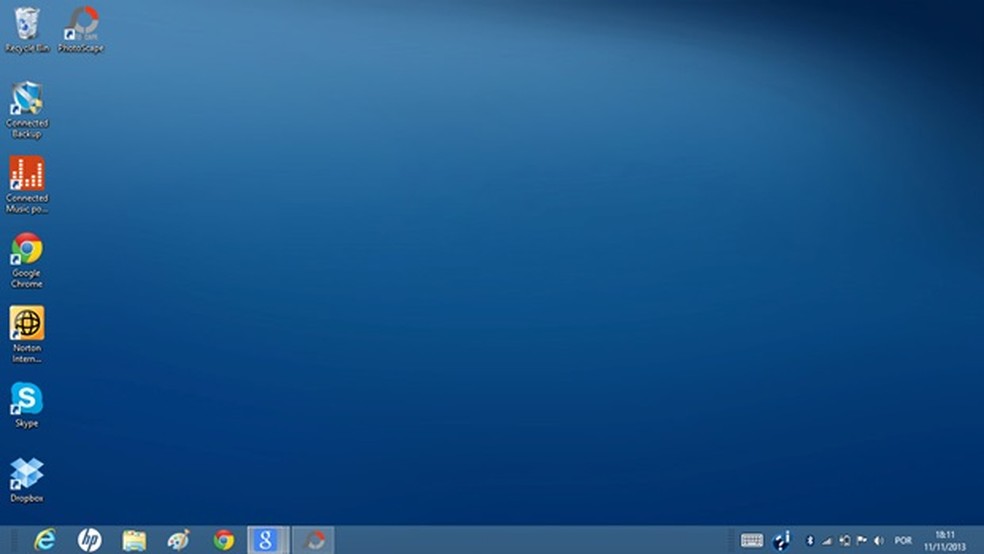The image size is (984, 554).
Task: Select the Google Chrome desktop shortcut
Action: pyautogui.click(x=26, y=260)
